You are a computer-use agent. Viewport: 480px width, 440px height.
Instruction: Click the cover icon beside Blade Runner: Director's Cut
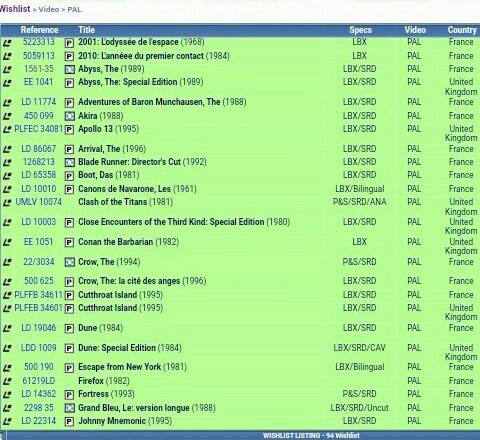click(x=69, y=163)
